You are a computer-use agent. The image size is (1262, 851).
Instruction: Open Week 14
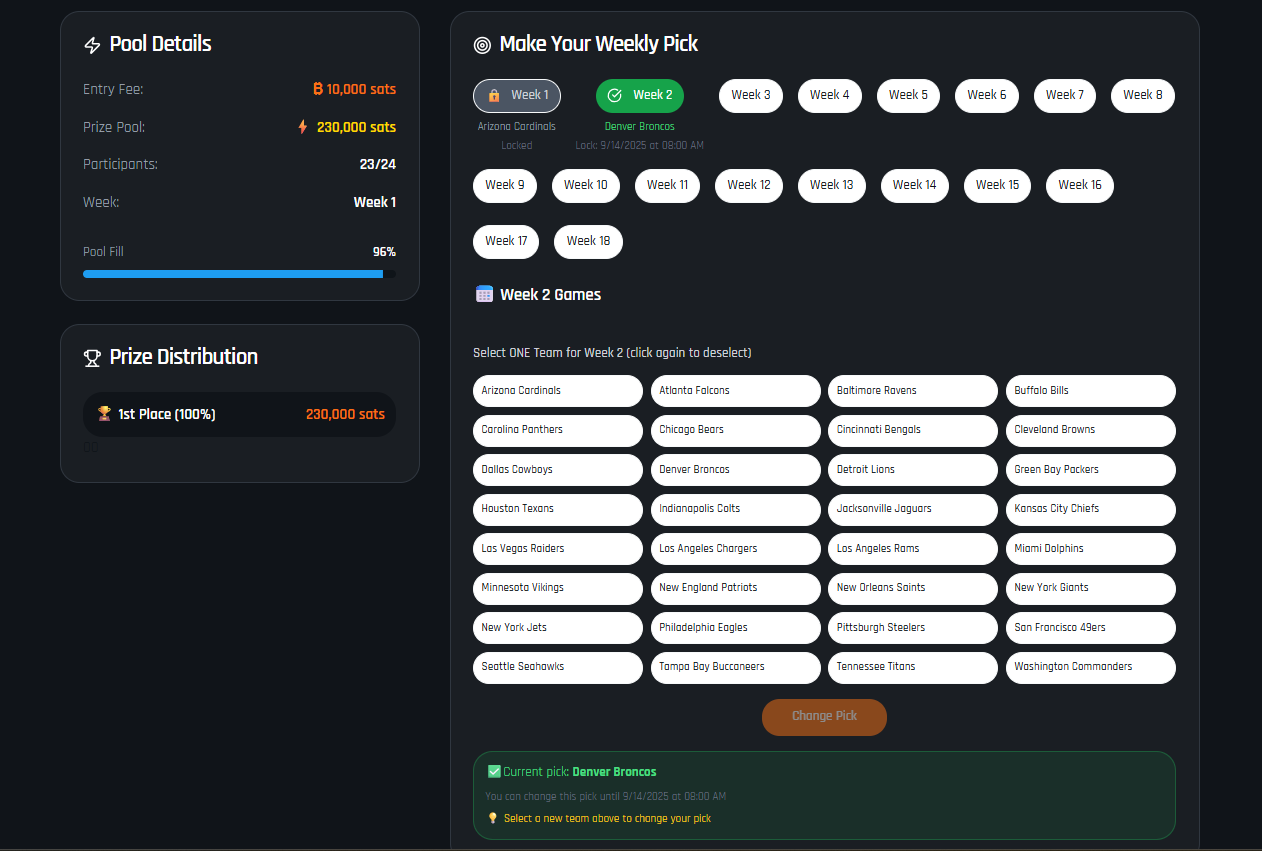click(915, 185)
